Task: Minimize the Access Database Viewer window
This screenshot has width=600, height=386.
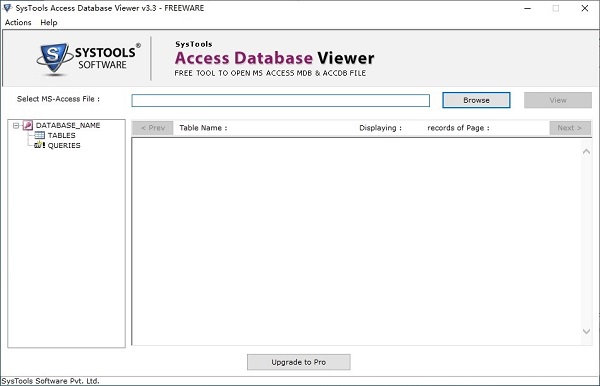Action: pos(527,8)
